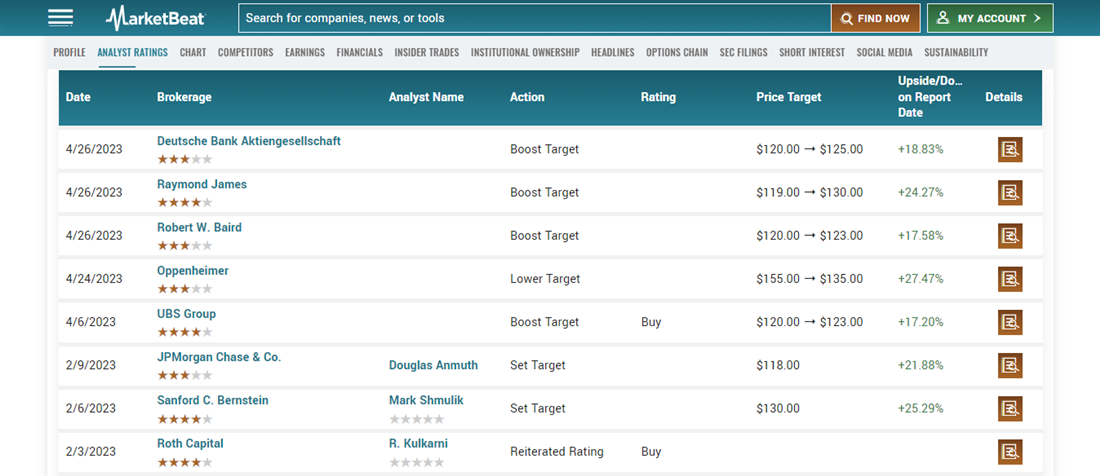This screenshot has width=1100, height=476.
Task: Open the Oppenheimer brokerage link
Action: tap(193, 271)
